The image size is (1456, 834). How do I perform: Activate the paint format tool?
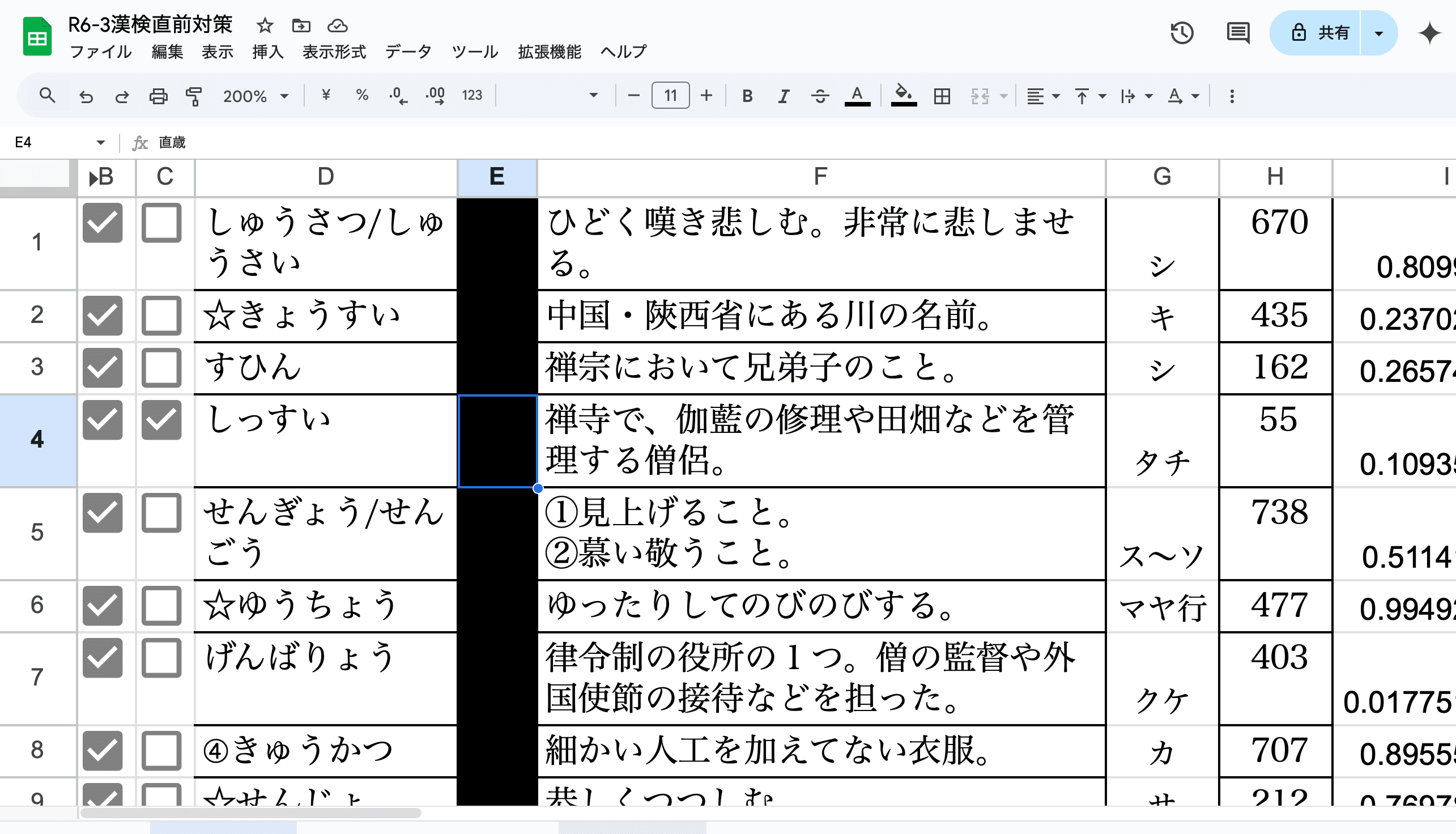pos(194,96)
